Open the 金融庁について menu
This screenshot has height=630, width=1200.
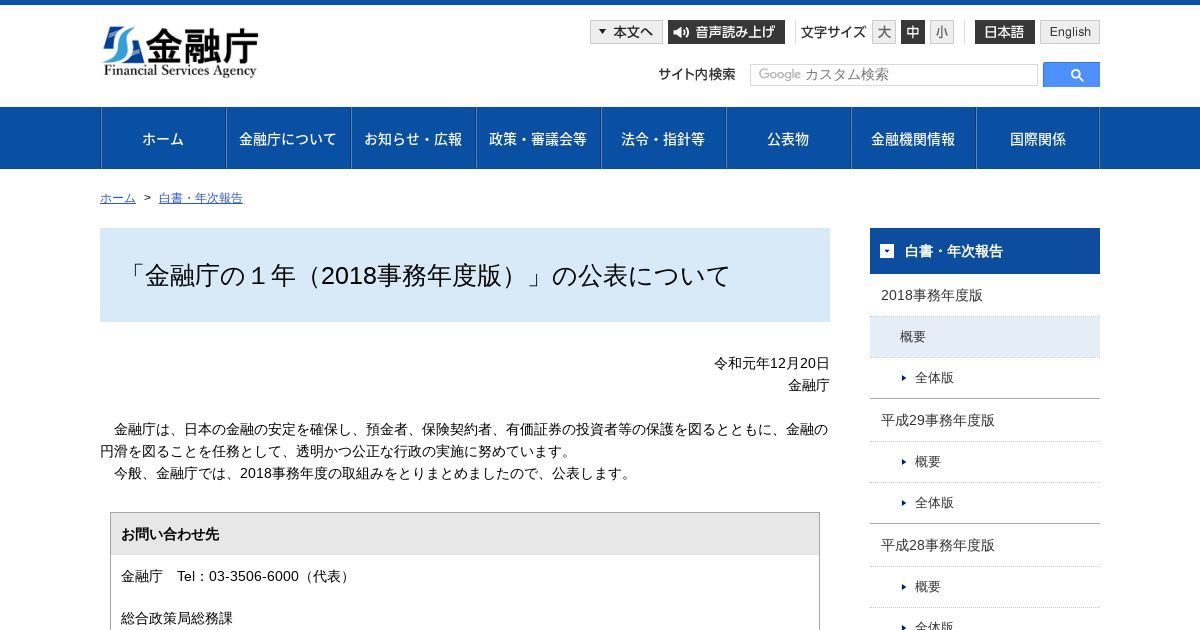288,138
